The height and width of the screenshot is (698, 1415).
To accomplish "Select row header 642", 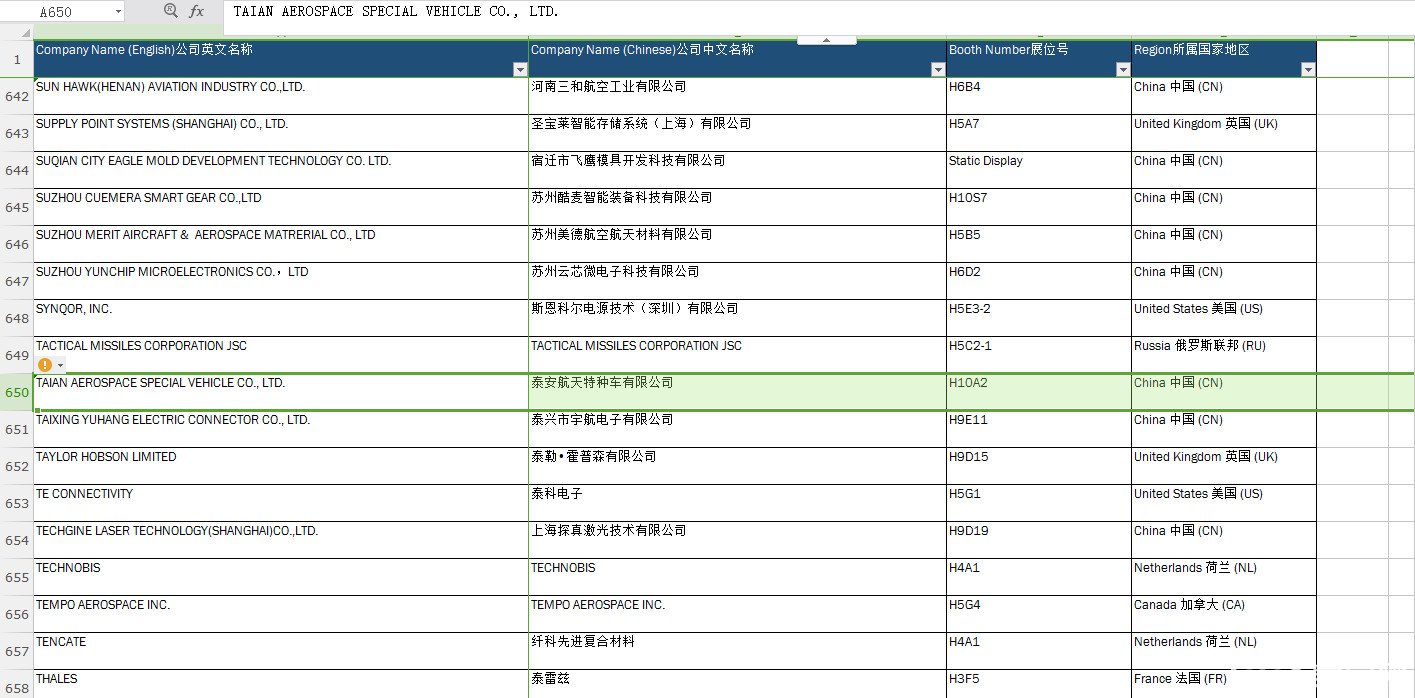I will pos(17,96).
